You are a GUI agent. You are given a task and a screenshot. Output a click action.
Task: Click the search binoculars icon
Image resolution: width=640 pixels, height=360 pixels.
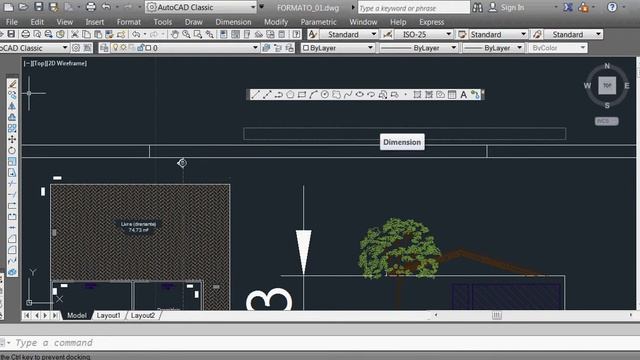478,7
